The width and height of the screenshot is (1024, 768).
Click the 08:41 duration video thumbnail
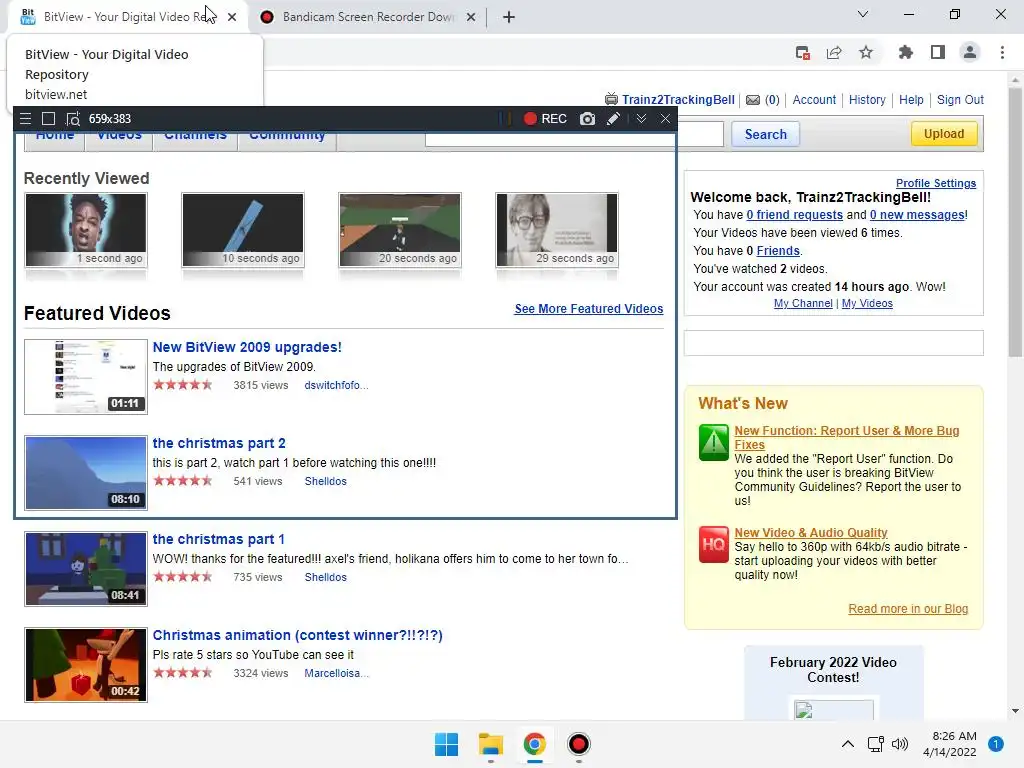coord(86,569)
